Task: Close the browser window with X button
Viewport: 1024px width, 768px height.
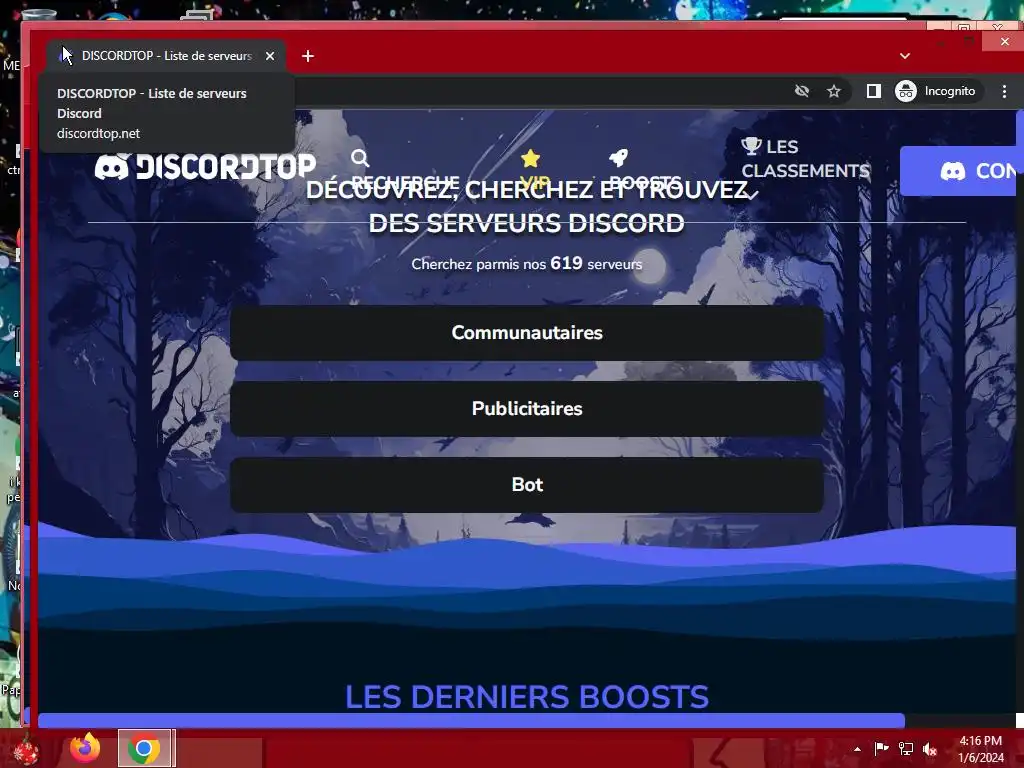Action: coord(1004,41)
